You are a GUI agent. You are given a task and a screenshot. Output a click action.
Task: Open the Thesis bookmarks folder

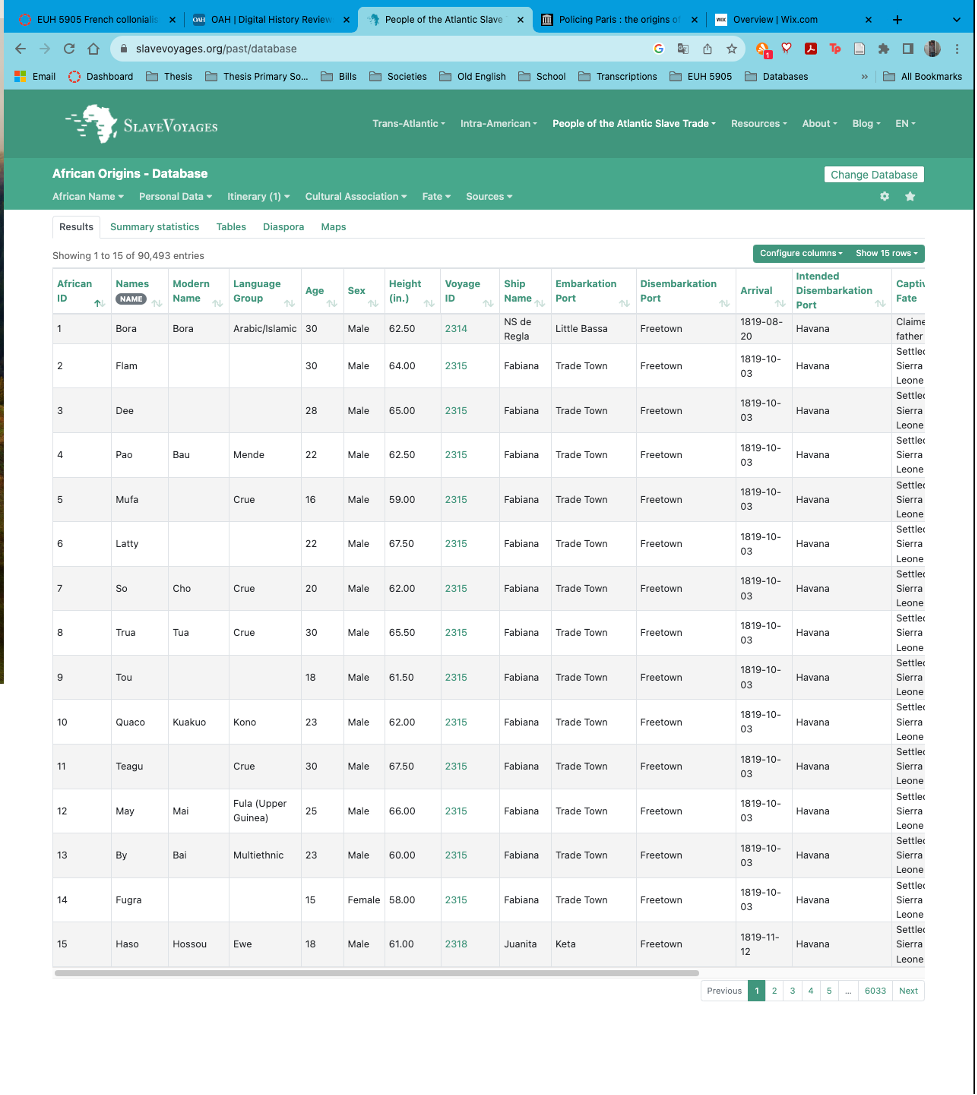(x=169, y=77)
